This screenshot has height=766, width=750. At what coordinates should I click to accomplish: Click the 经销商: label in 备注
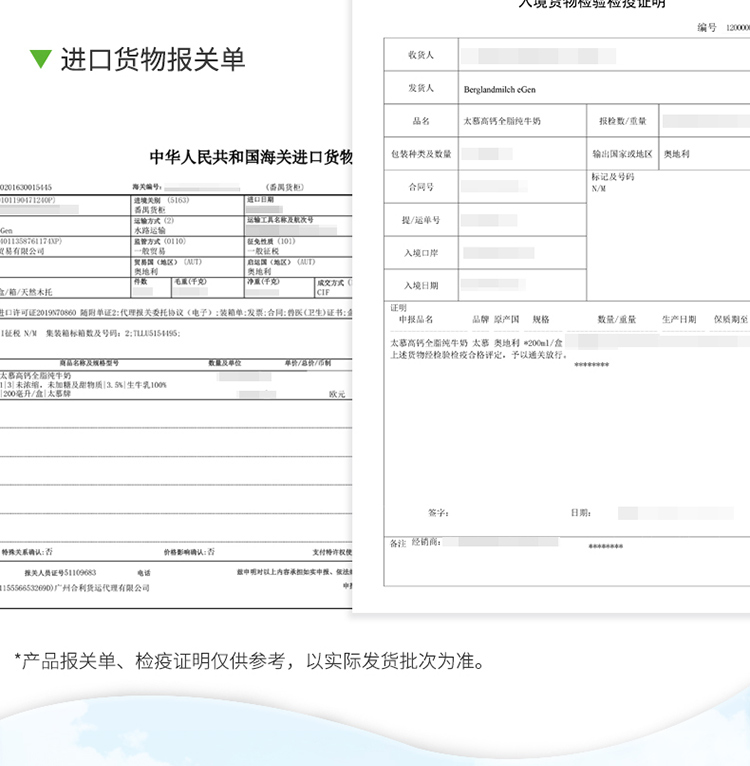pyautogui.click(x=426, y=542)
